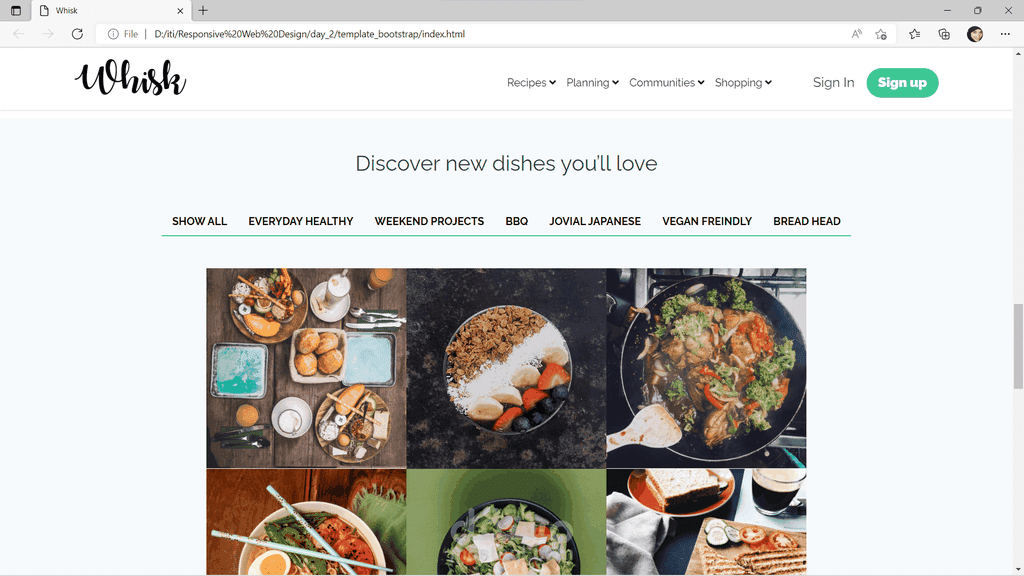Open browser Settings and more menu
Viewport: 1024px width, 576px height.
[1005, 34]
